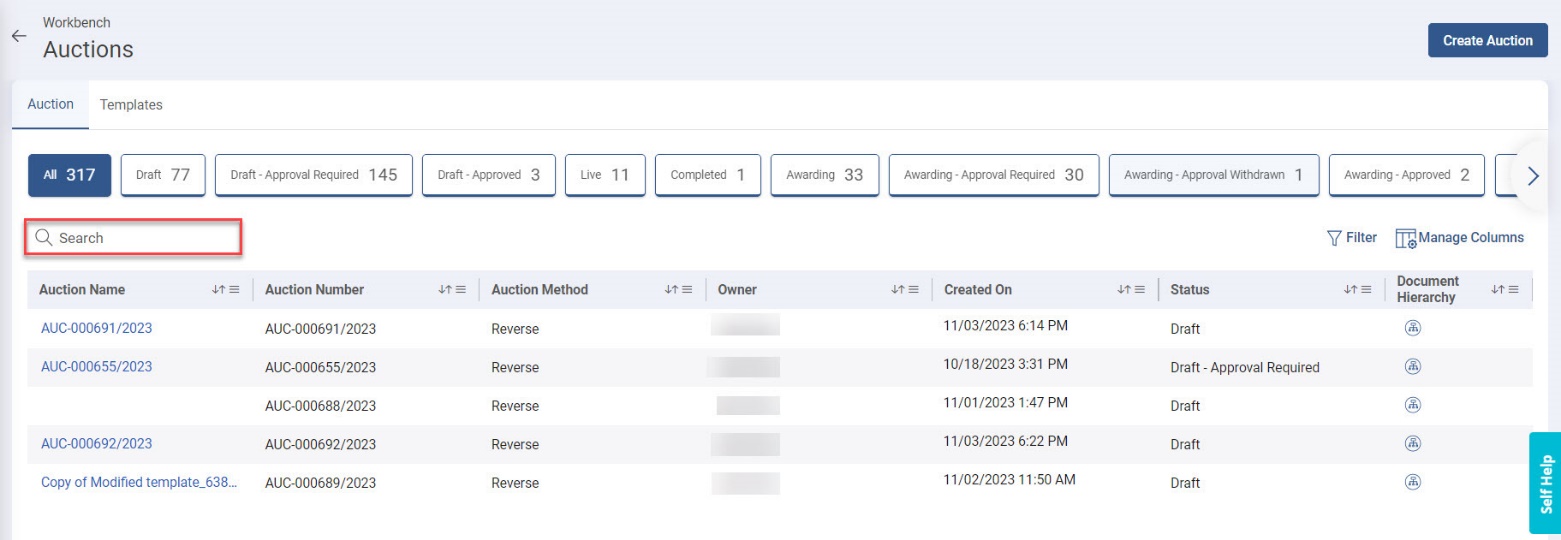Open document hierarchy icon for AUC-000655/2023
Image resolution: width=1561 pixels, height=540 pixels.
[1413, 367]
